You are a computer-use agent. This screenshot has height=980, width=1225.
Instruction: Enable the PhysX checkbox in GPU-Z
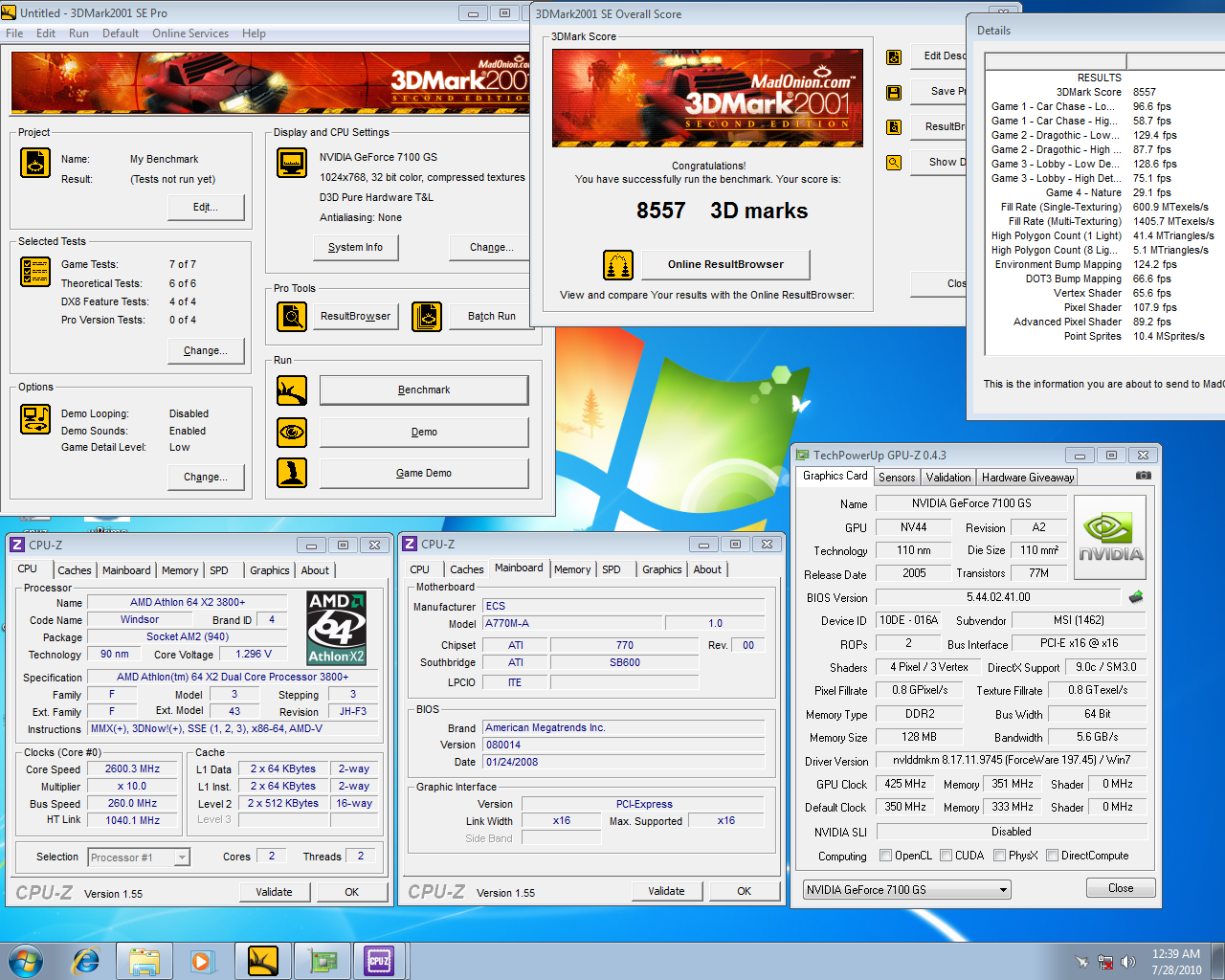(x=999, y=856)
